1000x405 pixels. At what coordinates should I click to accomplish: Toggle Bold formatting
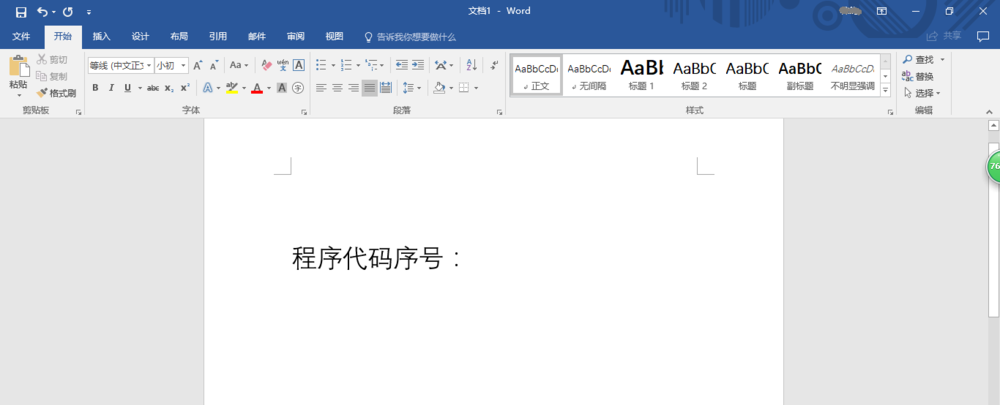point(95,88)
